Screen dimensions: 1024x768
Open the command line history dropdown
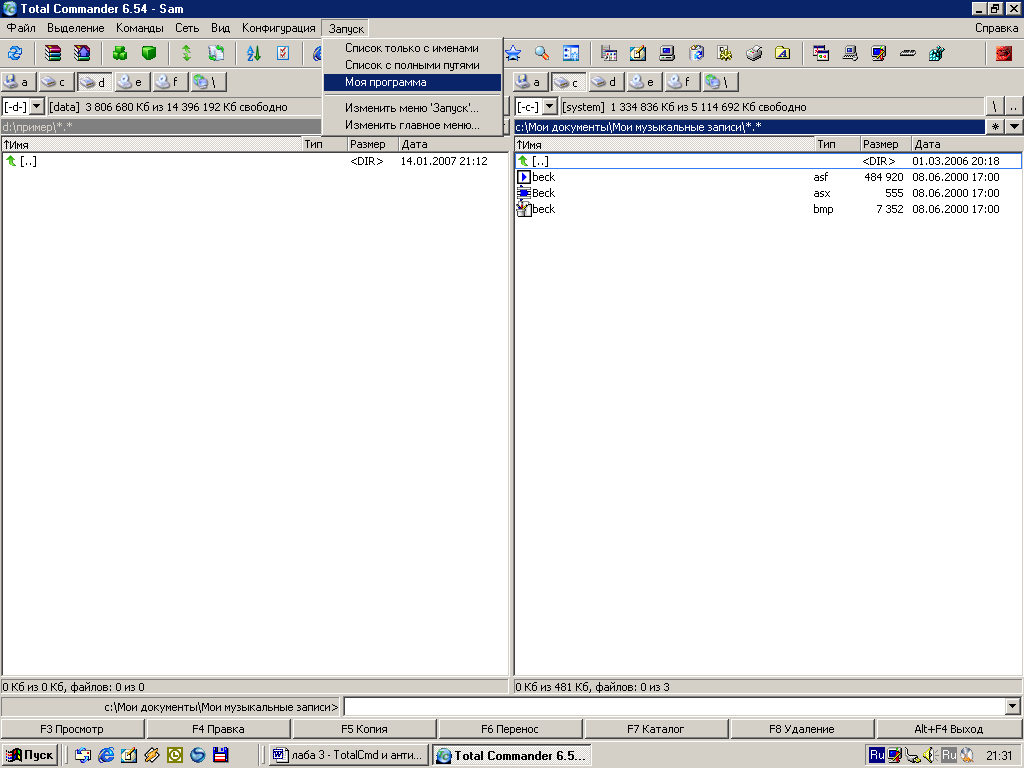tap(1012, 706)
